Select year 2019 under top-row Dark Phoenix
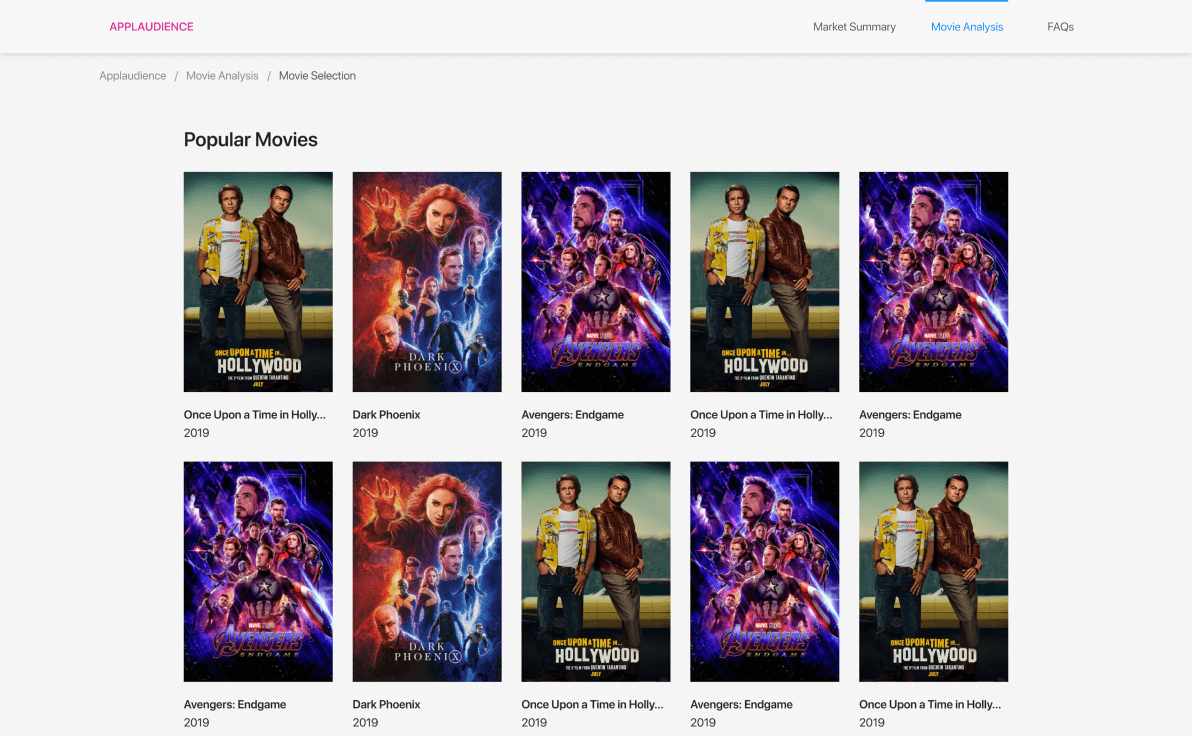The height and width of the screenshot is (736, 1192). coord(365,433)
